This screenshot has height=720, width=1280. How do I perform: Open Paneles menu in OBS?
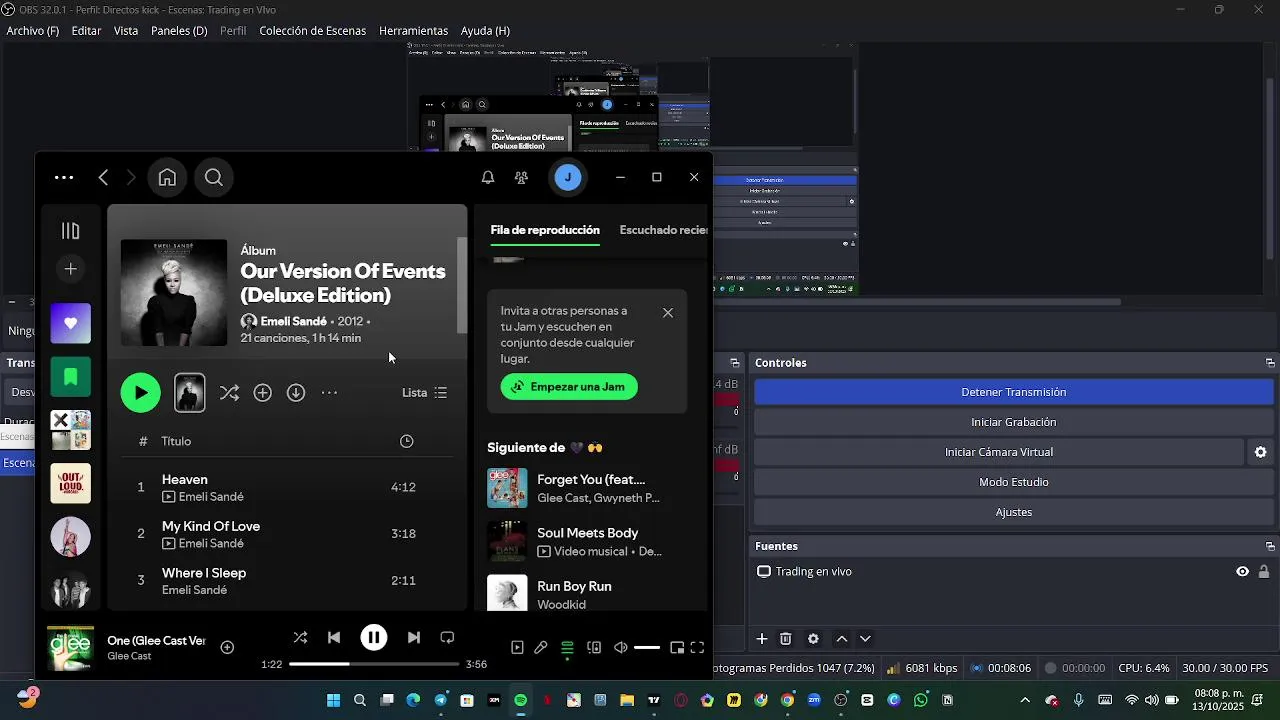click(179, 31)
